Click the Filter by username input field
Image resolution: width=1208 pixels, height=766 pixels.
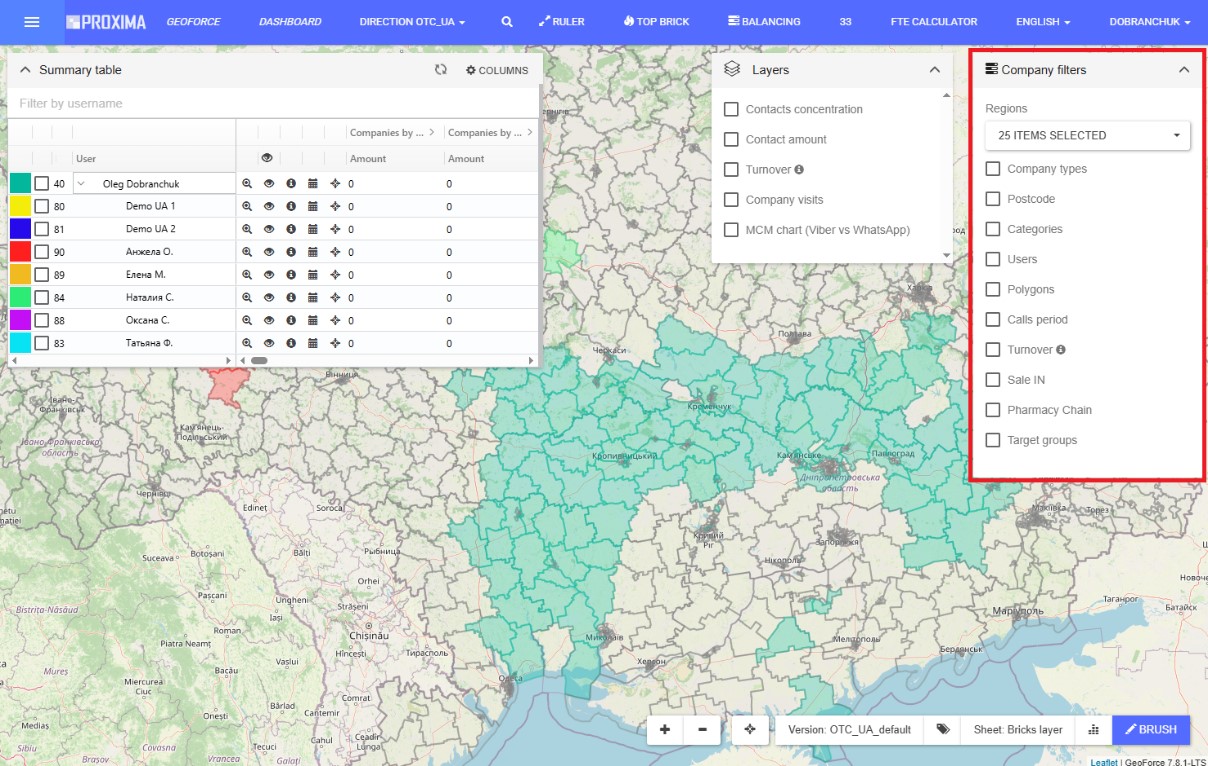point(272,103)
